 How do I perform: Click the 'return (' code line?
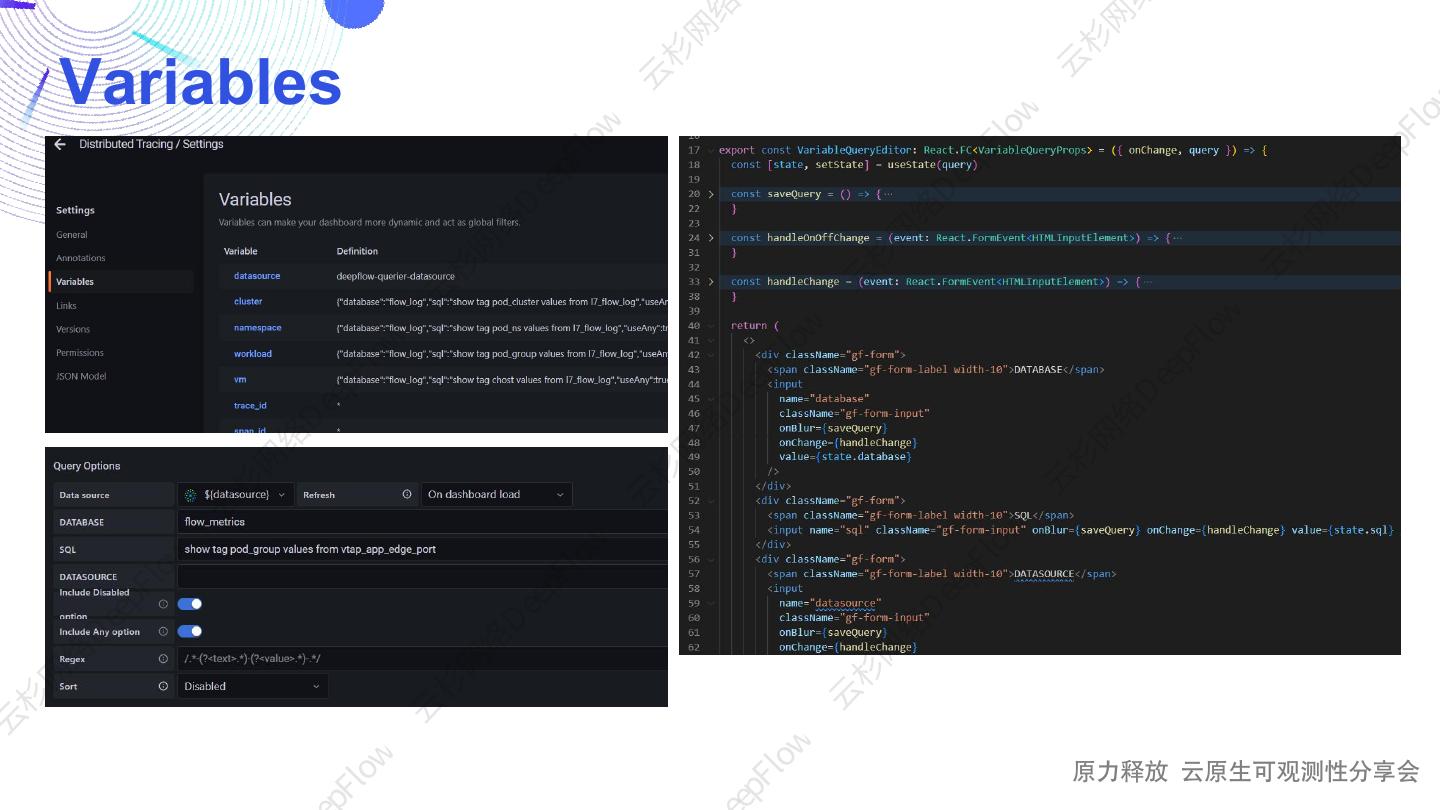click(x=755, y=326)
